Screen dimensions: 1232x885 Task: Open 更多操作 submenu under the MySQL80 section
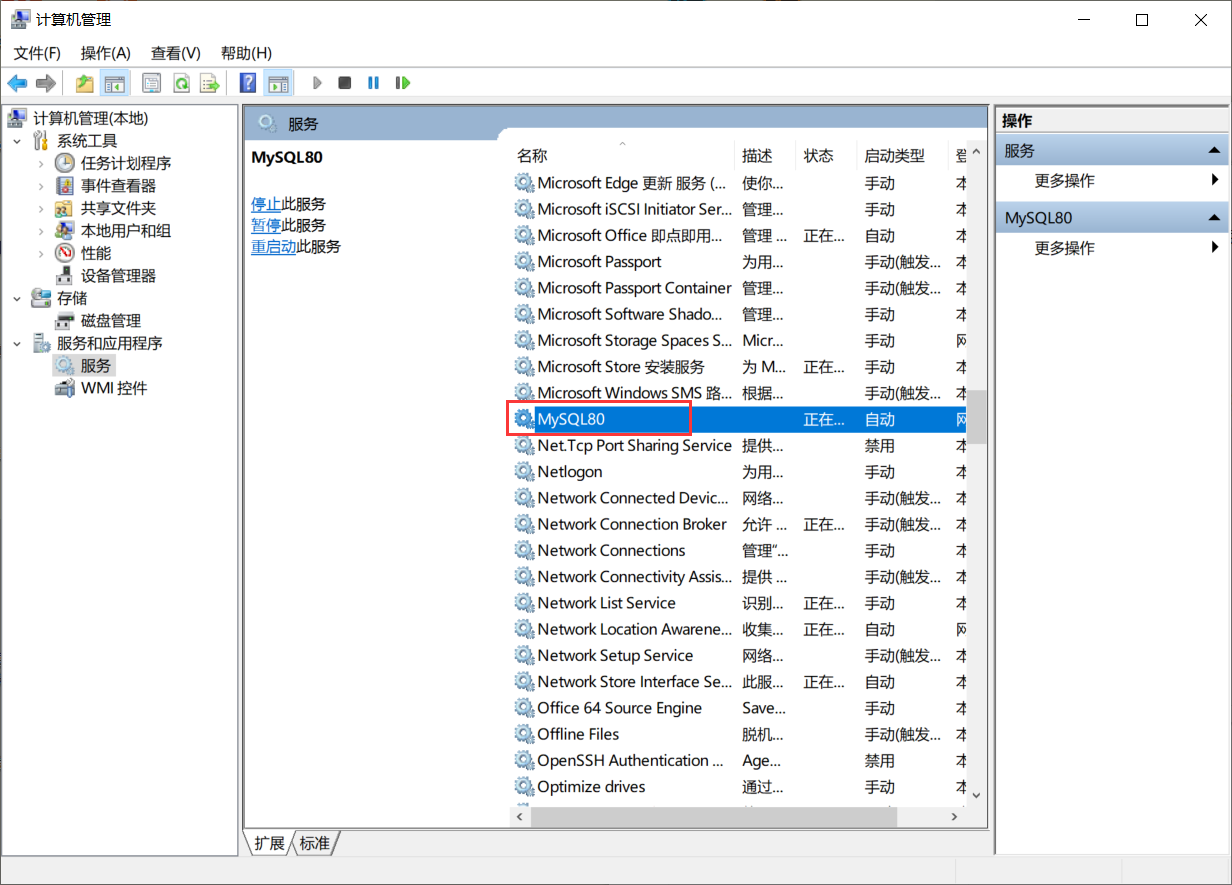pos(1112,248)
